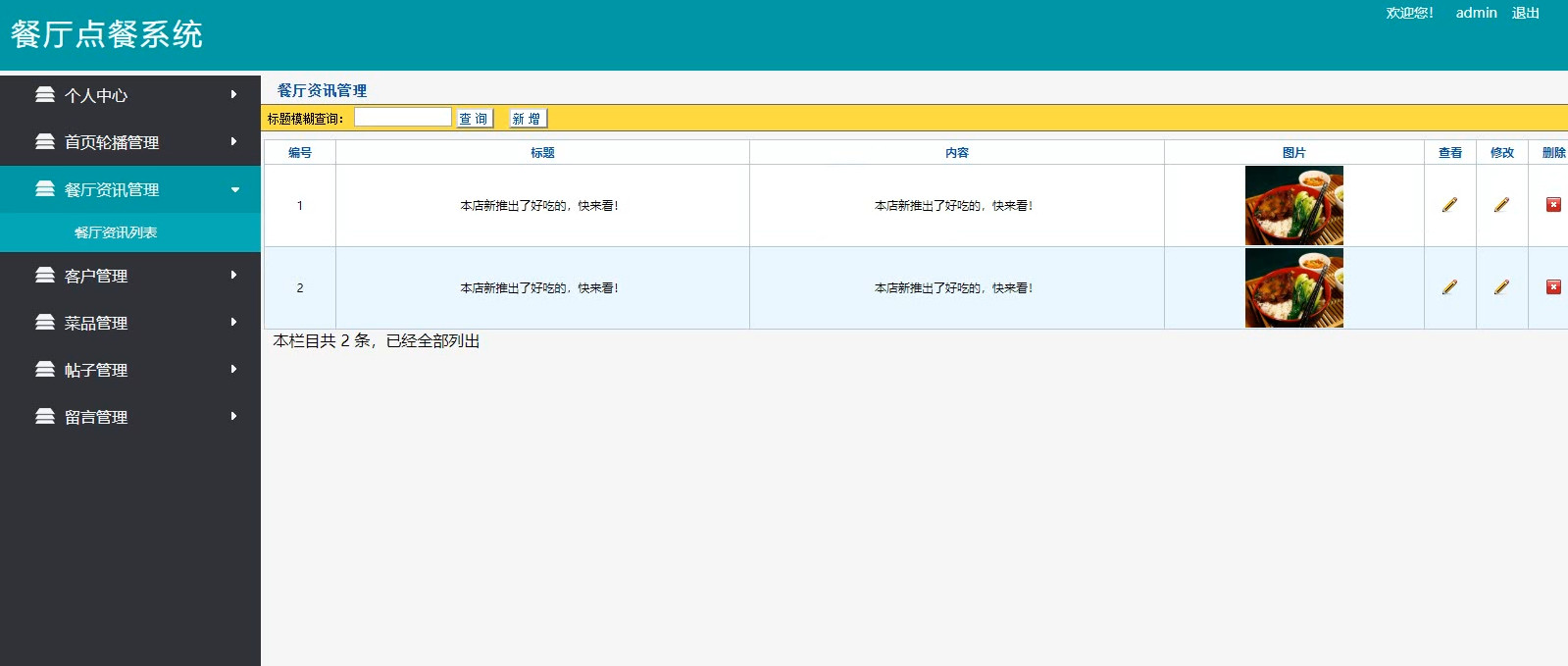Click the content cell in row 1

pos(957,205)
